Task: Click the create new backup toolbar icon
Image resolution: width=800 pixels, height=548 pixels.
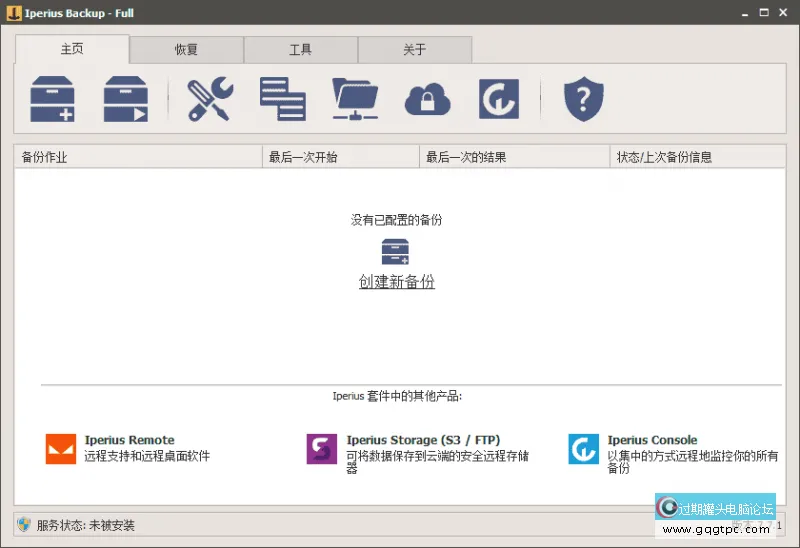Action: pos(53,99)
